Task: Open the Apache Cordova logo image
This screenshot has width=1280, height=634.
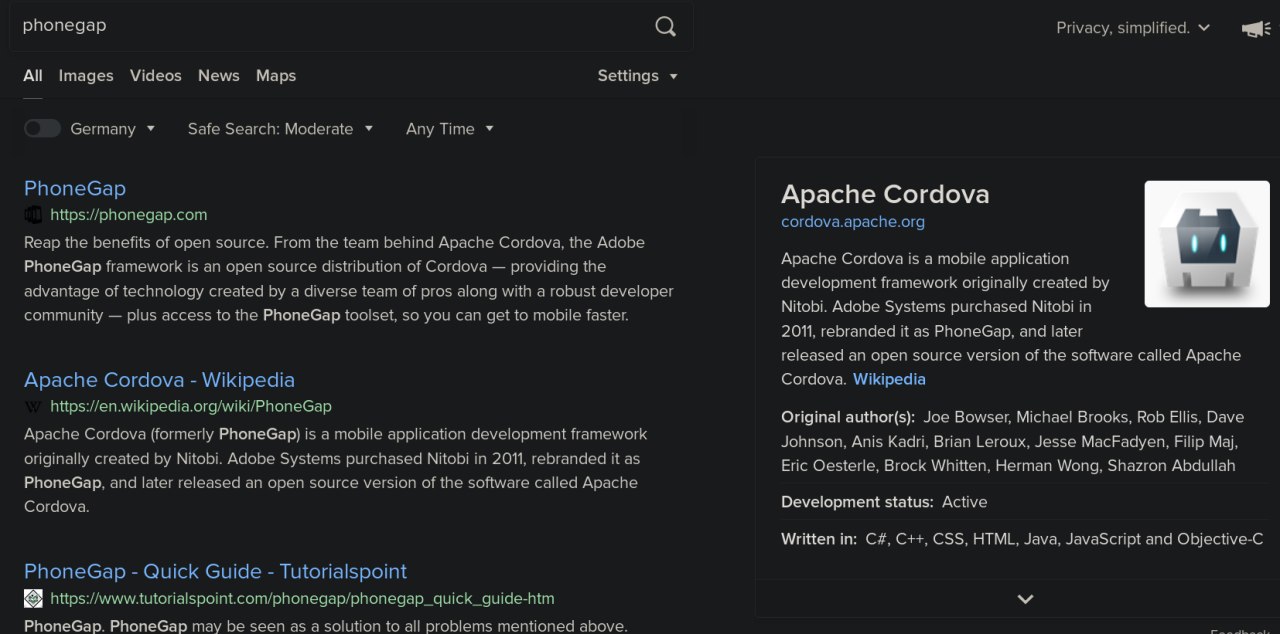Action: pyautogui.click(x=1207, y=244)
